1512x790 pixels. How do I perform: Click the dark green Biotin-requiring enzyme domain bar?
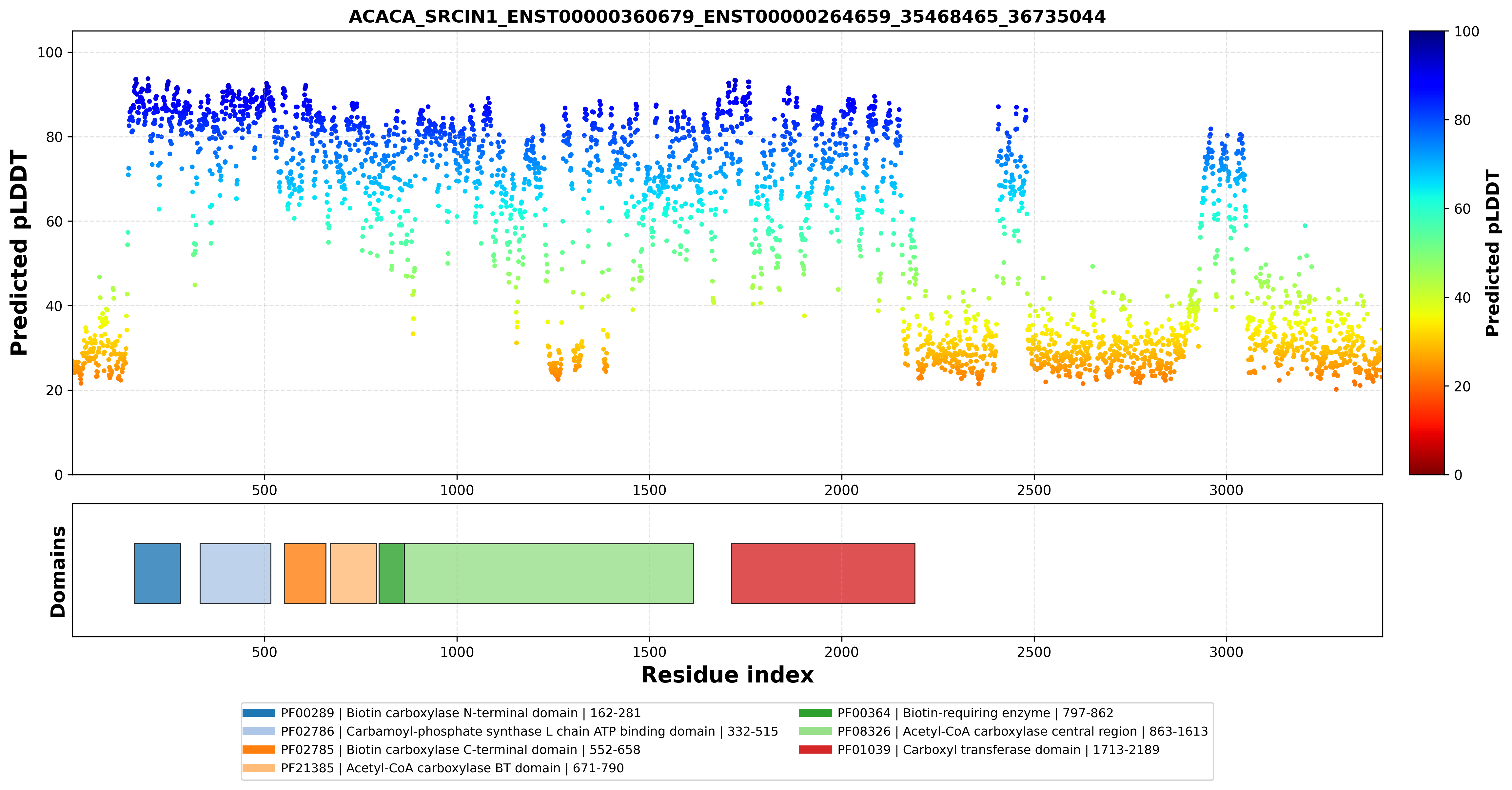coord(391,573)
